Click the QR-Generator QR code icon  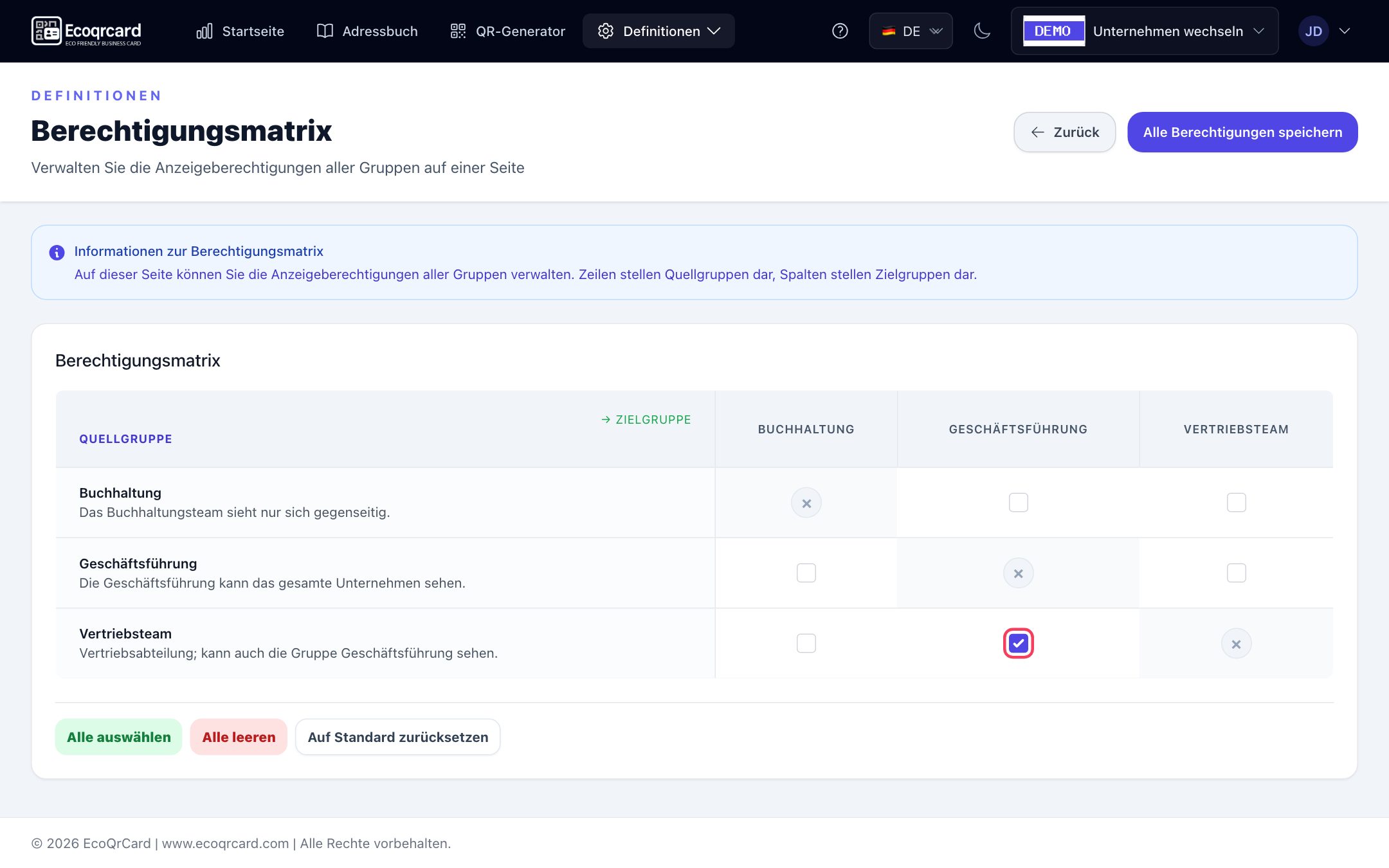458,31
